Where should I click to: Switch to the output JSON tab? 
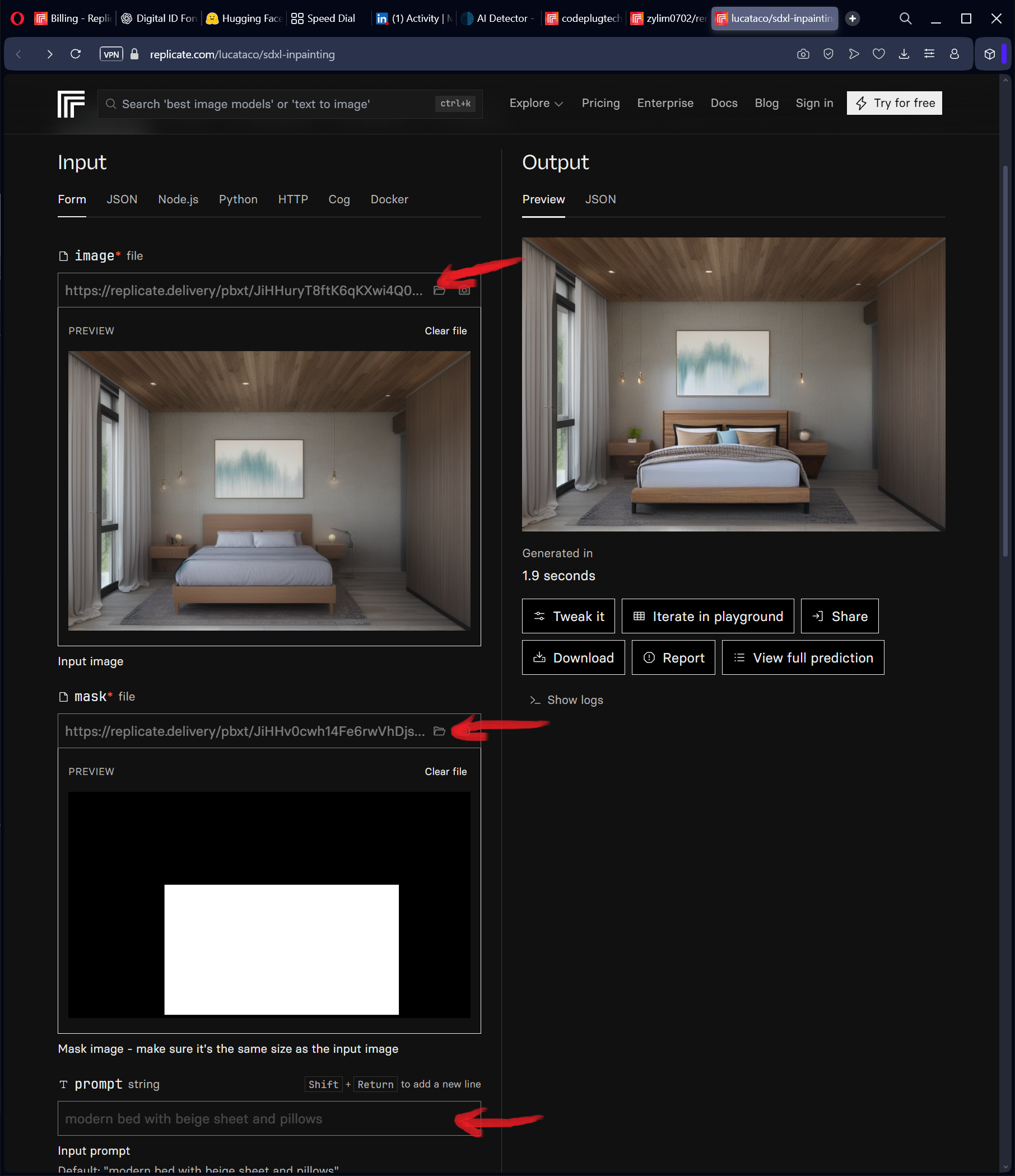tap(600, 199)
